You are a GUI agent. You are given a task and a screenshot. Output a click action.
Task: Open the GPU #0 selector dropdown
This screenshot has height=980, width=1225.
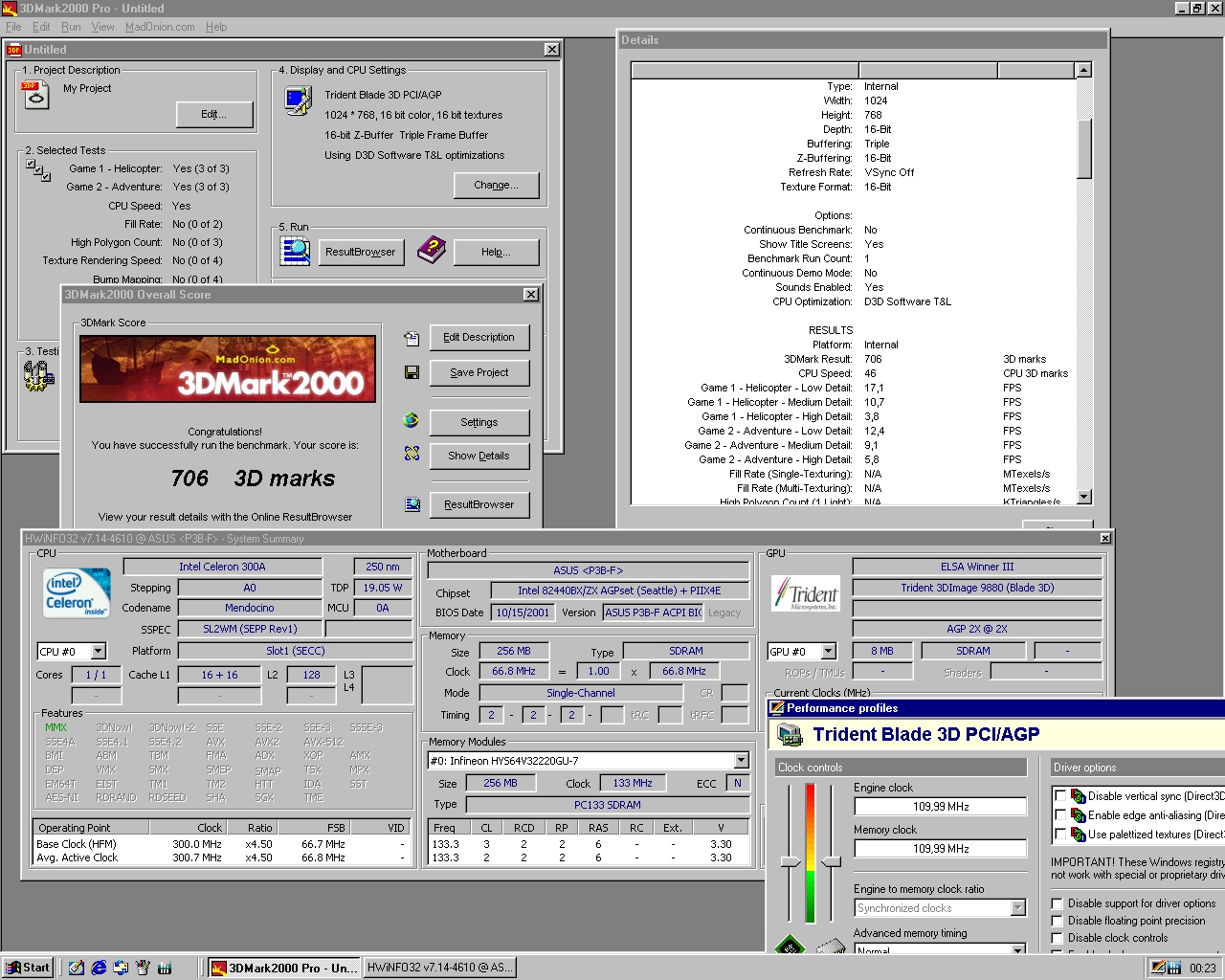829,651
